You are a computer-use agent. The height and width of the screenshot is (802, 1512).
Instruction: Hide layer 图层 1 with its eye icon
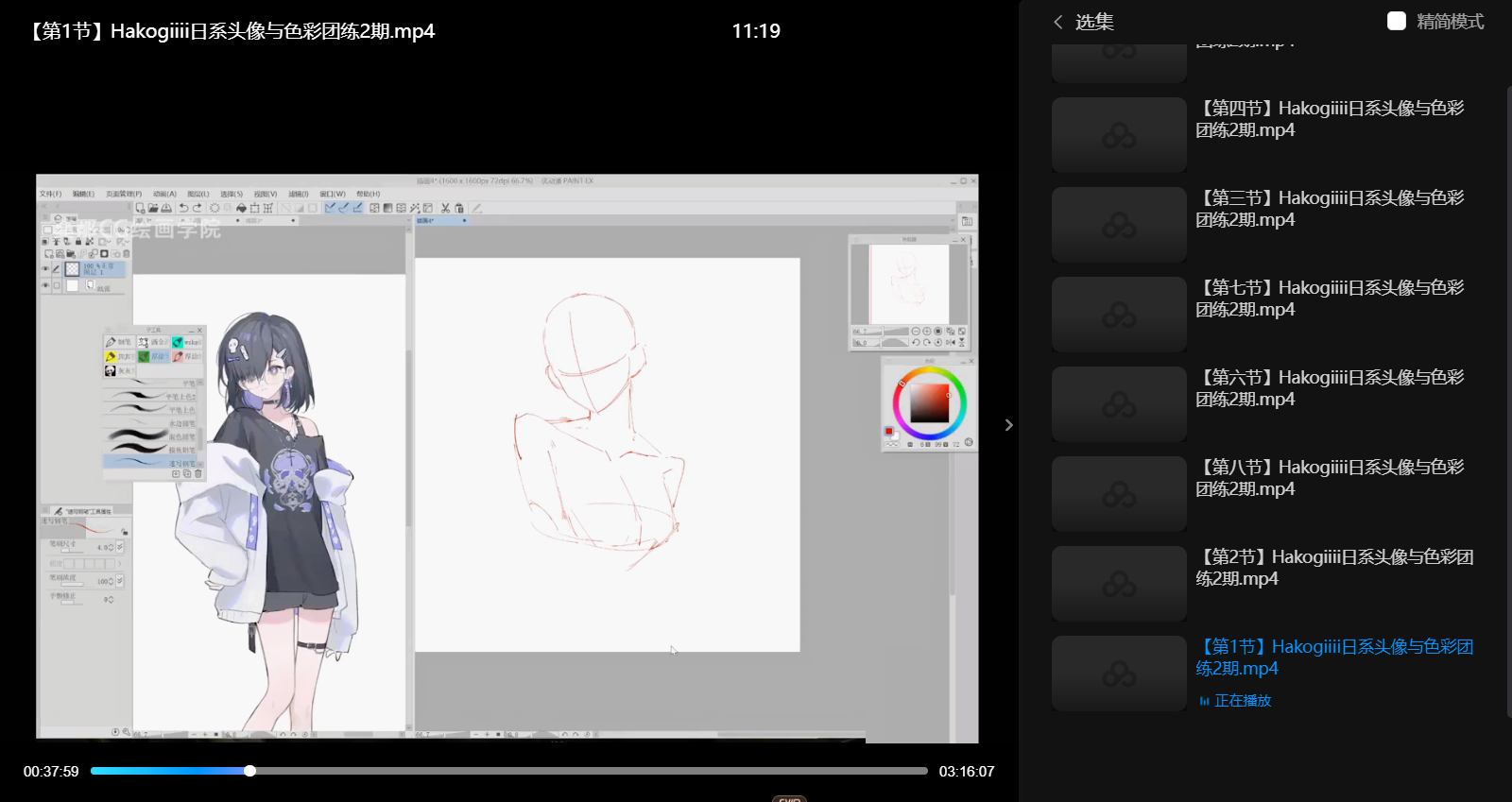click(44, 269)
